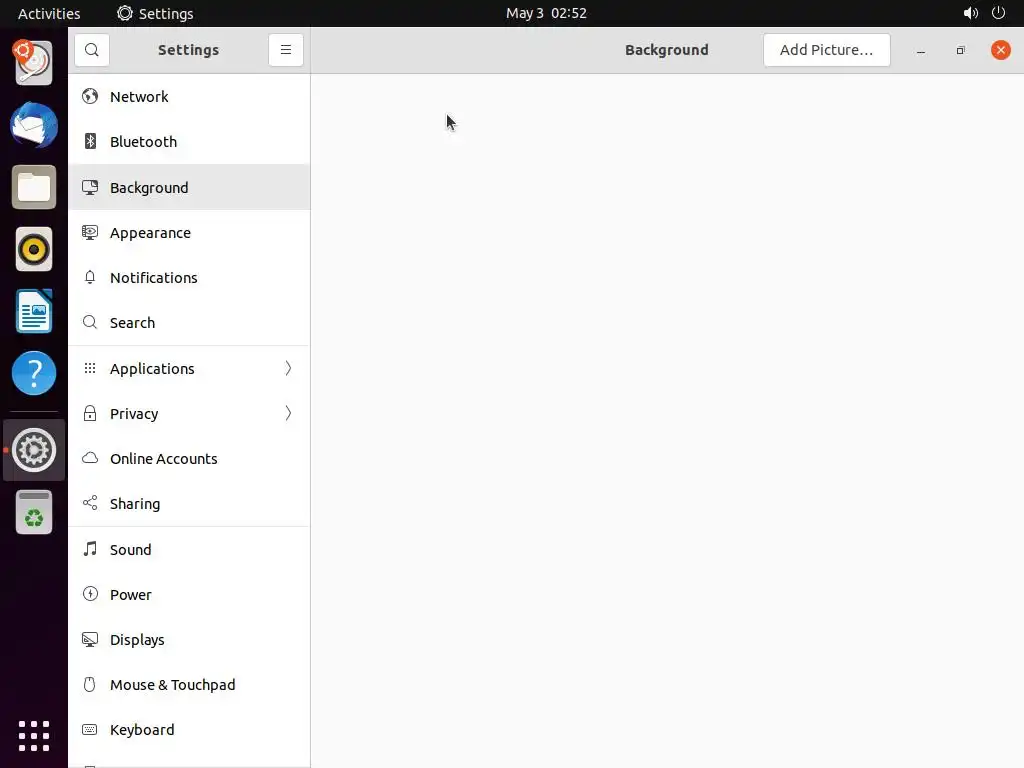Open Help from the dock

[x=34, y=374]
